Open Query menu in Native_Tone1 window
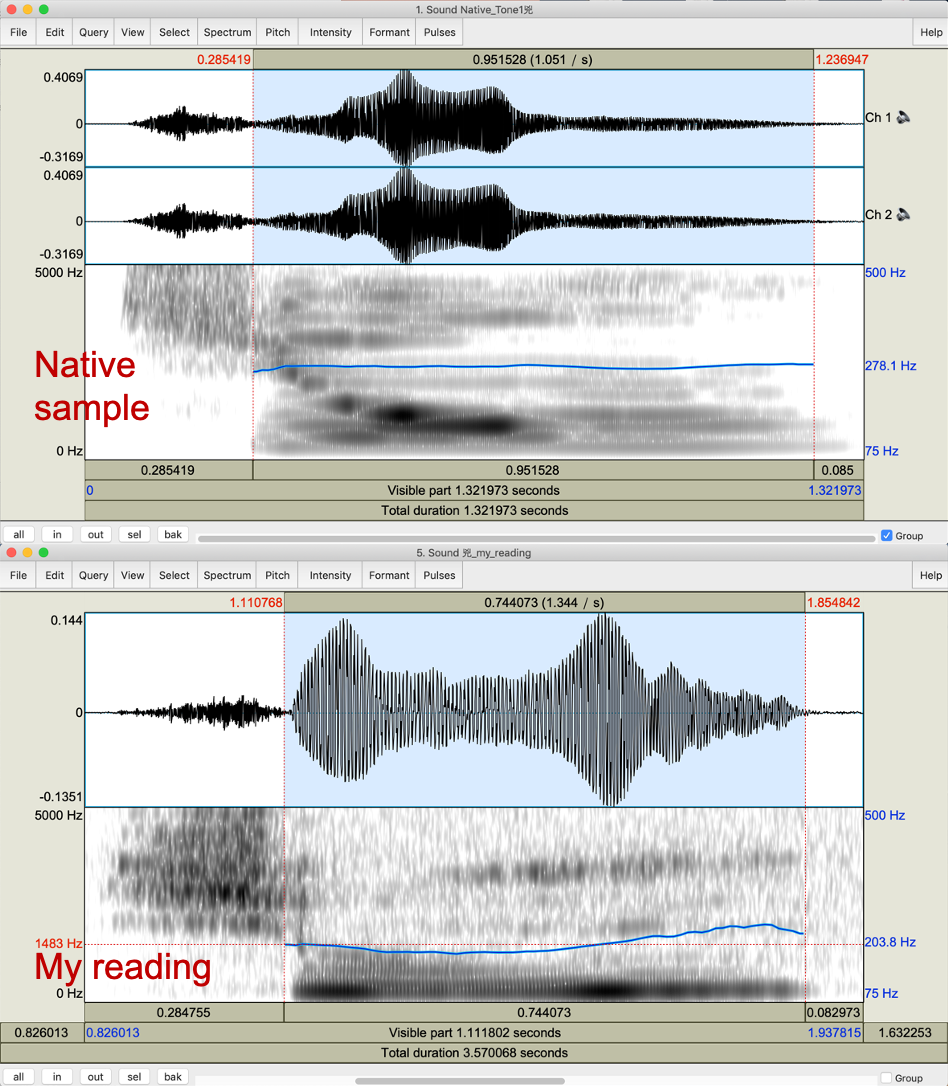The image size is (948, 1086). [x=93, y=33]
